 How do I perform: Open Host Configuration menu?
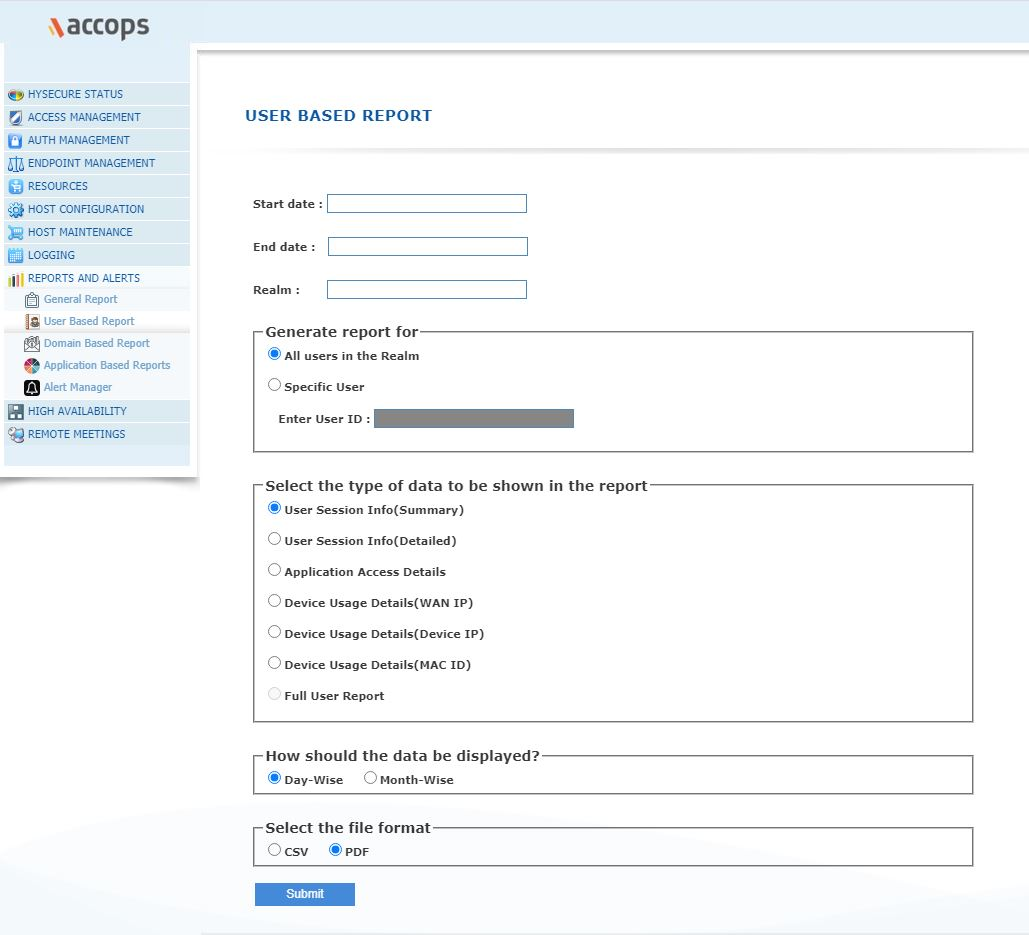coord(97,209)
